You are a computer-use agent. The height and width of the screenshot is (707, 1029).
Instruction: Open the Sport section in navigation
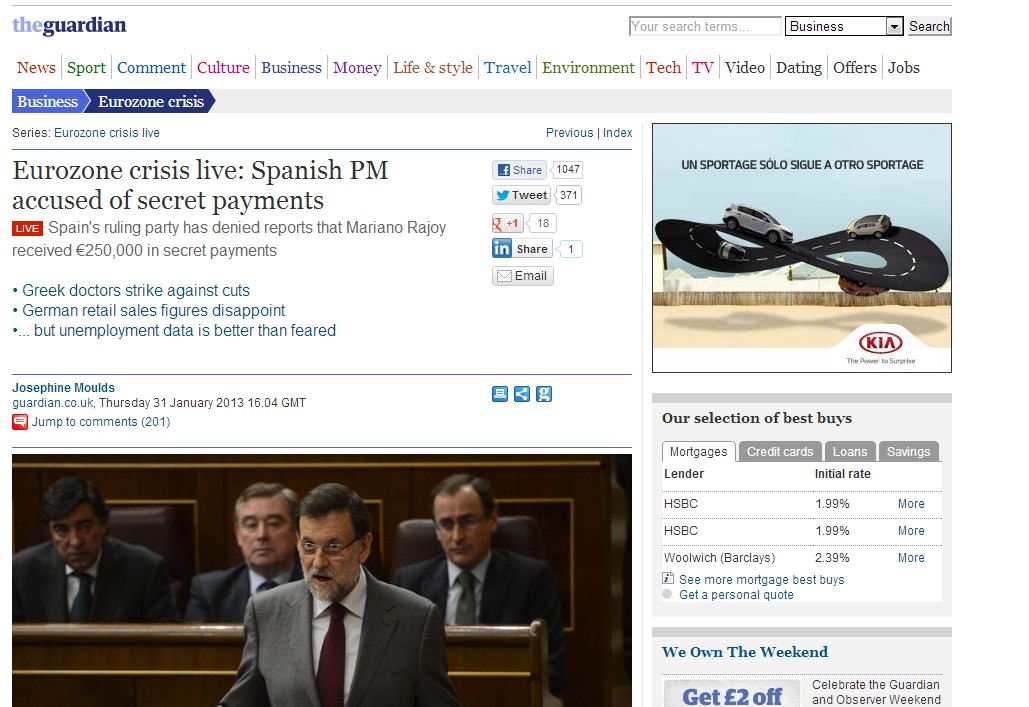[x=86, y=68]
